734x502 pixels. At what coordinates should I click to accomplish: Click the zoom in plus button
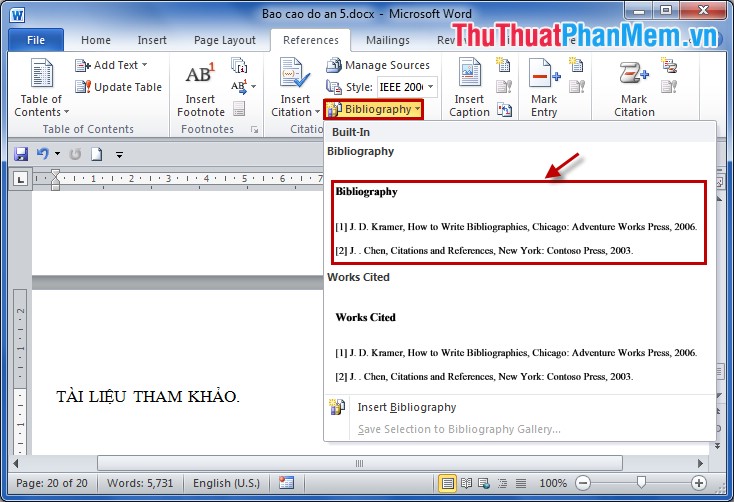click(x=698, y=483)
